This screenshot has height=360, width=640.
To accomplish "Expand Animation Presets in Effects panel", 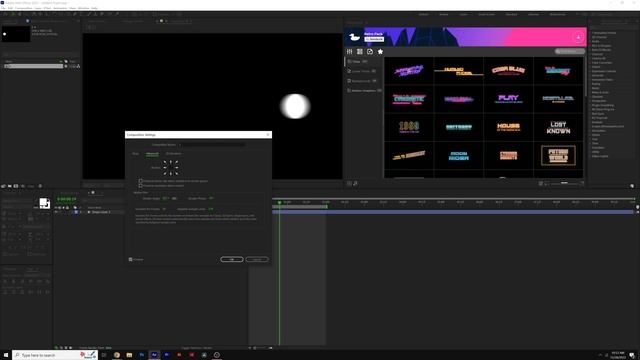I will coord(604,33).
